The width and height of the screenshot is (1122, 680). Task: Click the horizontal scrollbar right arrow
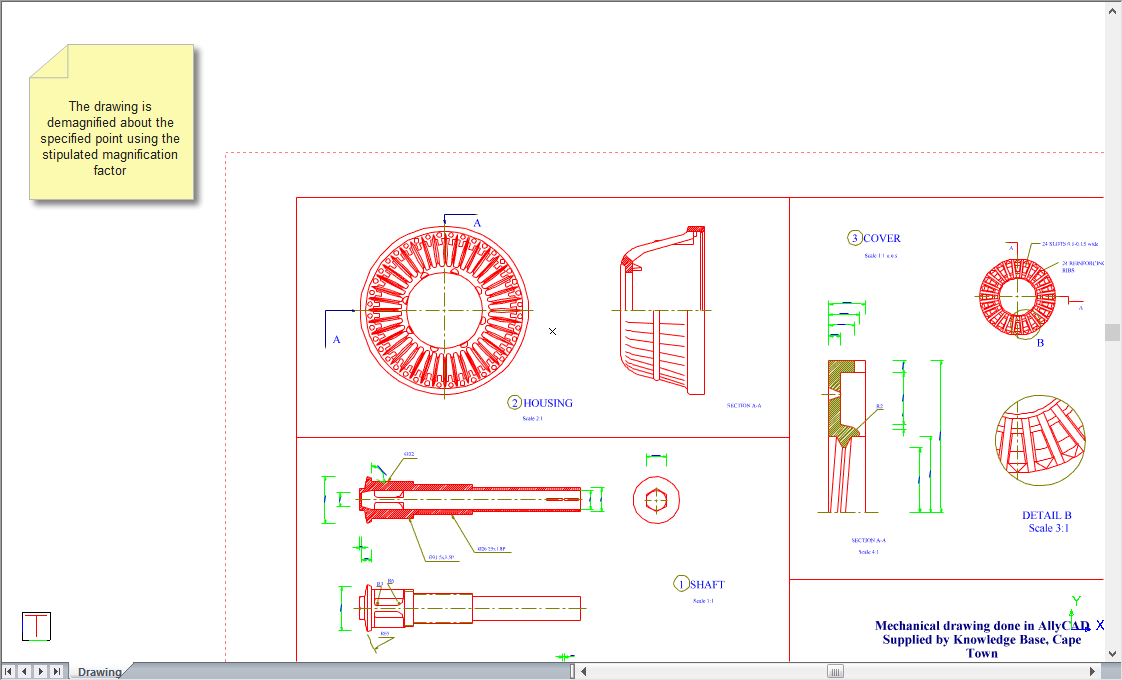[x=1097, y=671]
